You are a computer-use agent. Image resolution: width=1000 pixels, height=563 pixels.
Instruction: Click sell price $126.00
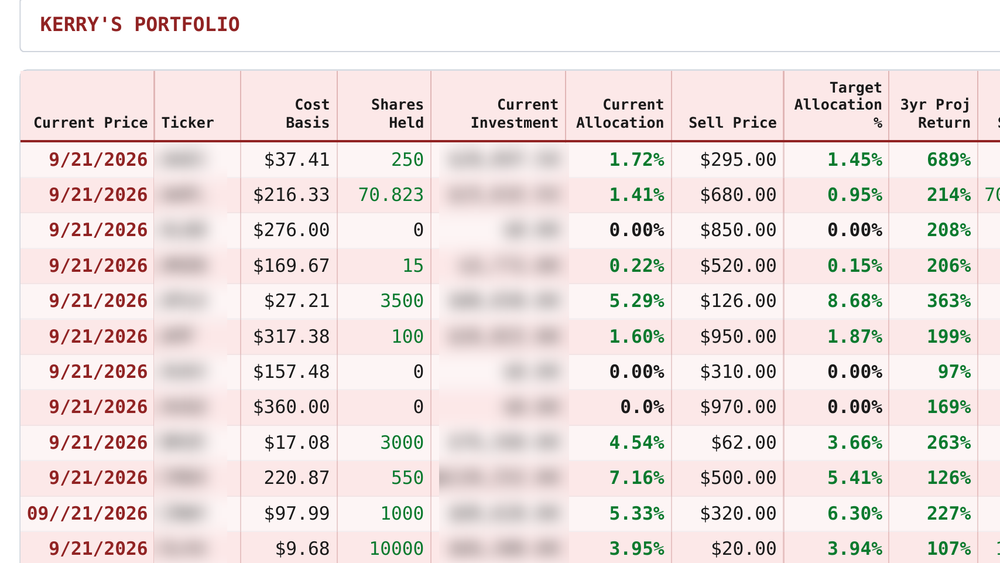coord(738,300)
